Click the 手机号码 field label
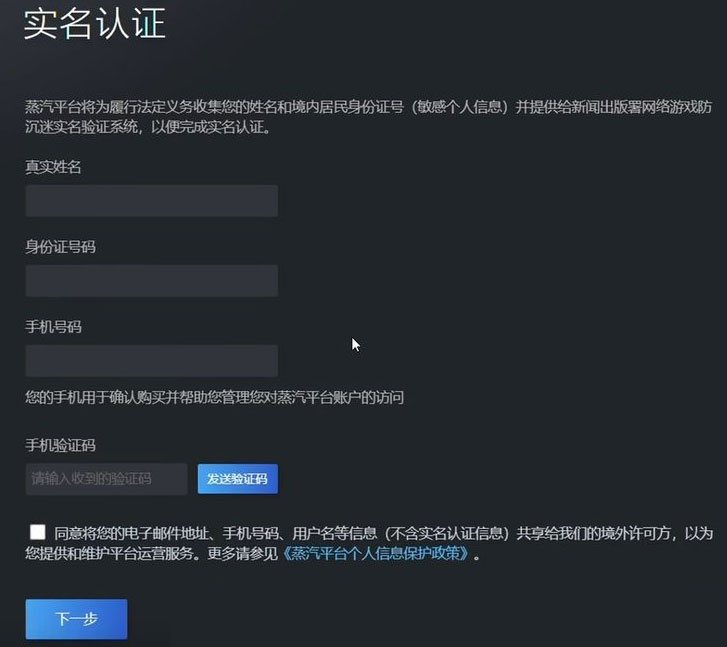This screenshot has height=647, width=727. (53, 327)
